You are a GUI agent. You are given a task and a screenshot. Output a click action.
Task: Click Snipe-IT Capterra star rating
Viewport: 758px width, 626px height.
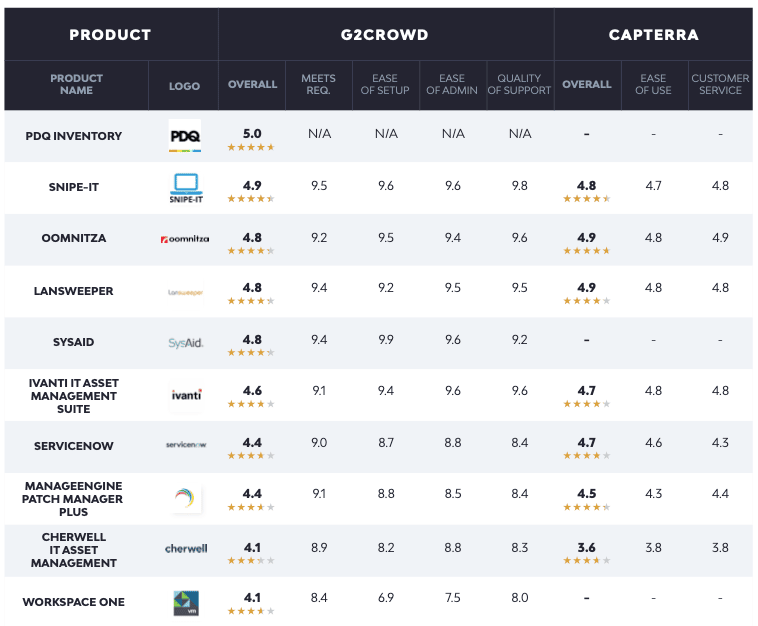586,198
